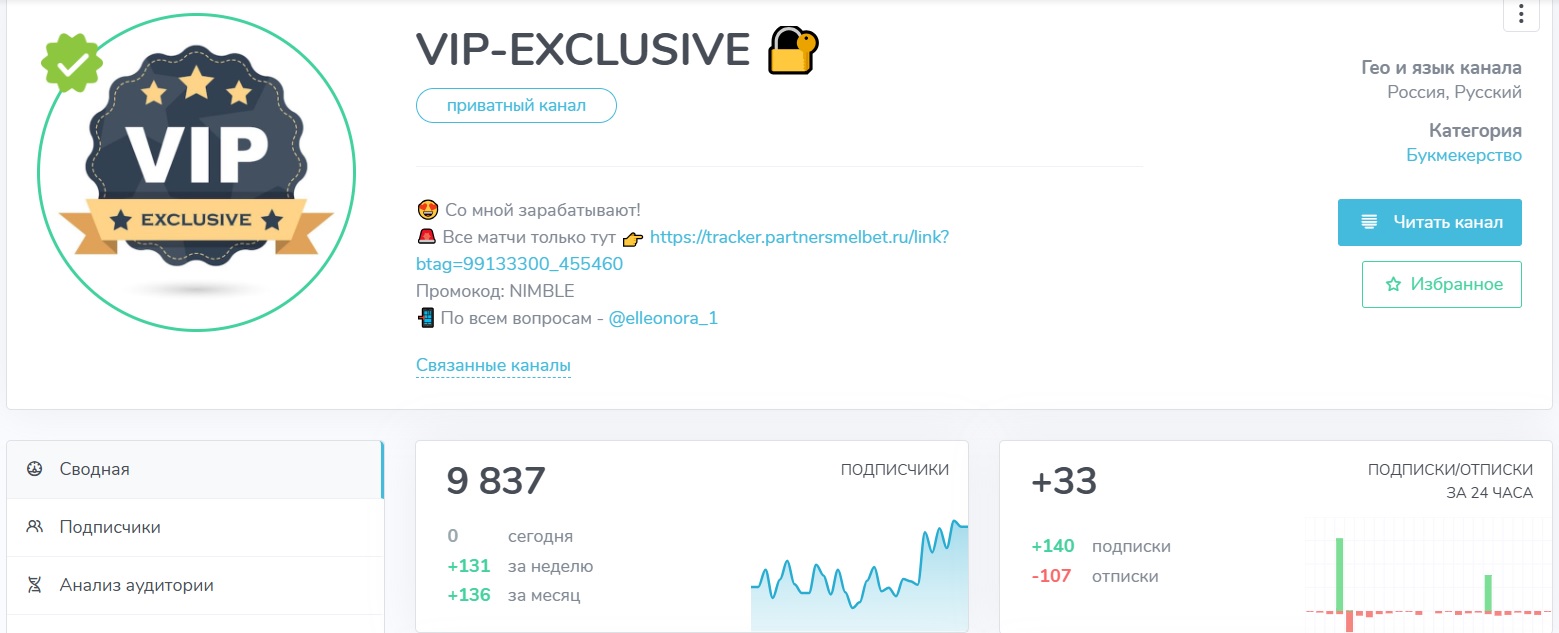Click the приватный канал tag
This screenshot has width=1559, height=633.
[516, 105]
